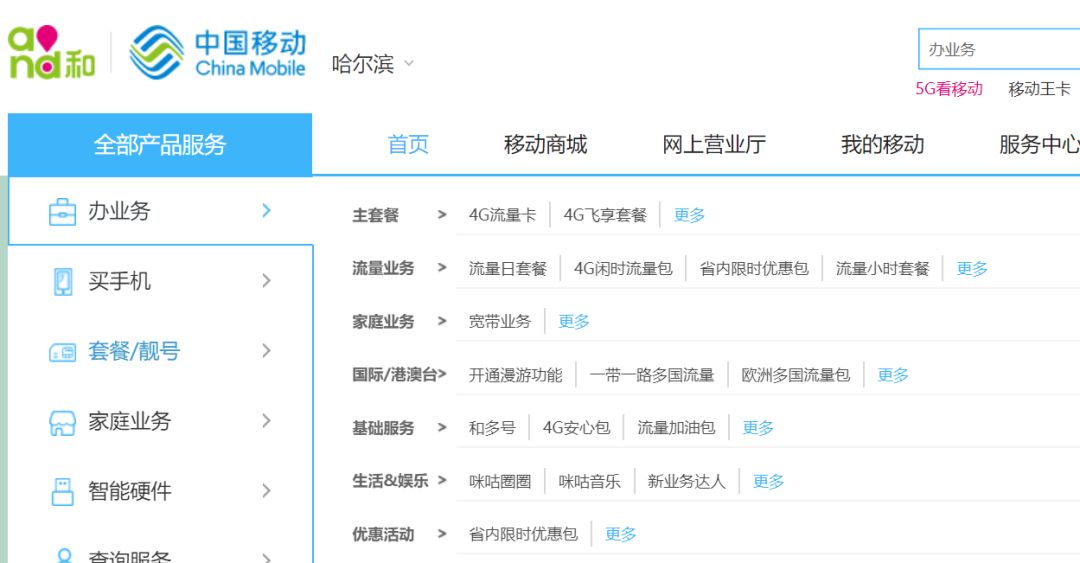Expand the 家庭业务 sidebar arrow

[x=267, y=420]
